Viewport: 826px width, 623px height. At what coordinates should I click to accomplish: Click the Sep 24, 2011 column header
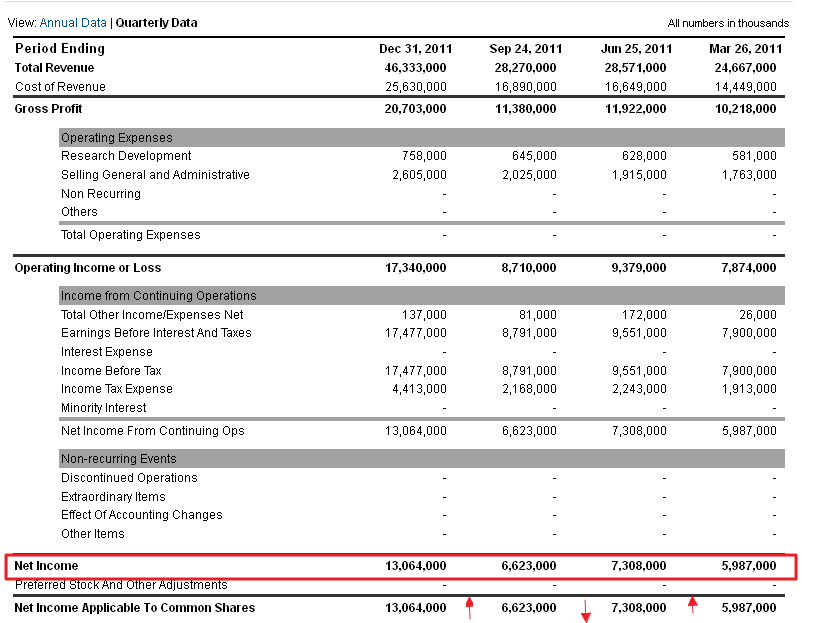coord(525,49)
